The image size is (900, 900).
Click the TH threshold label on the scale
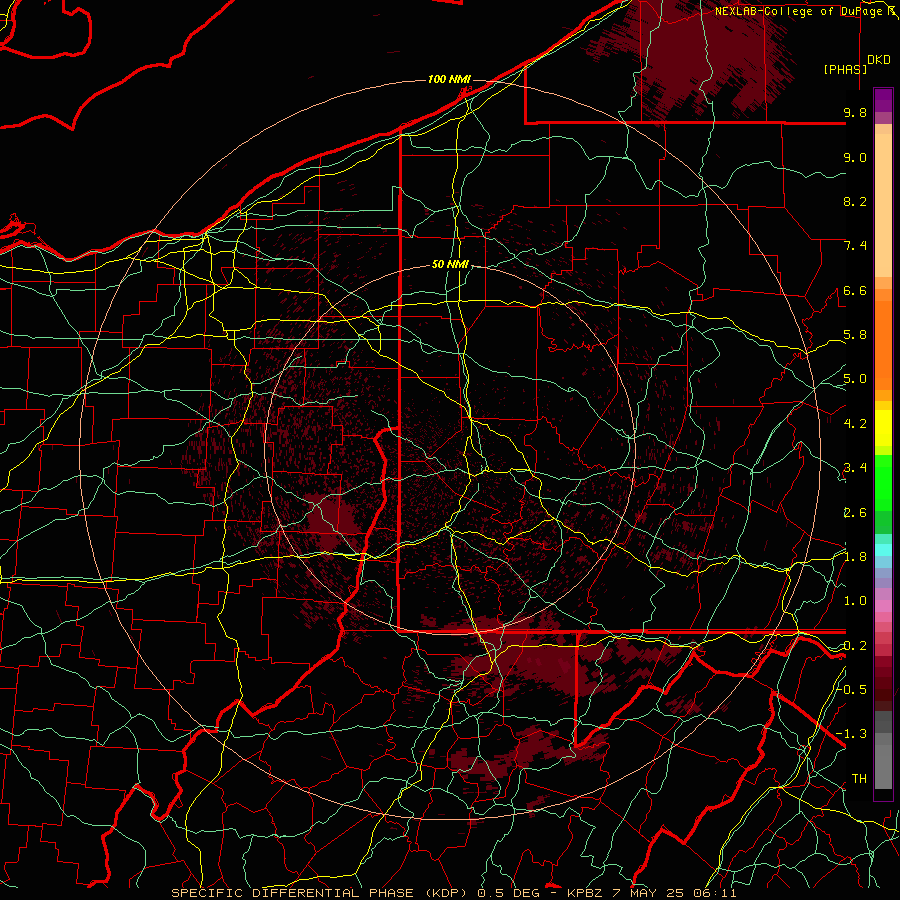pos(859,779)
